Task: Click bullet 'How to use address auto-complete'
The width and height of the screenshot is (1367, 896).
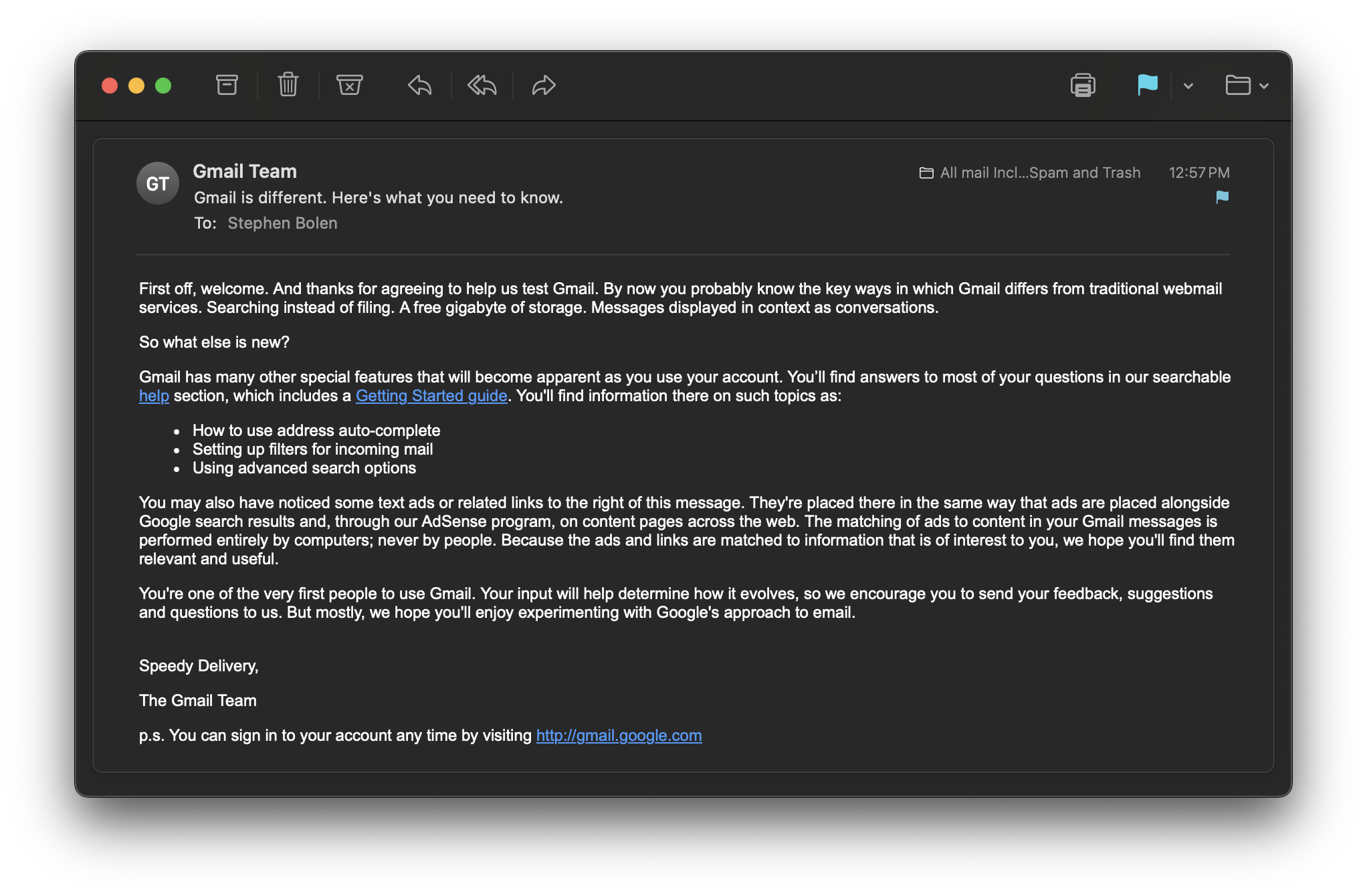Action: [x=316, y=431]
